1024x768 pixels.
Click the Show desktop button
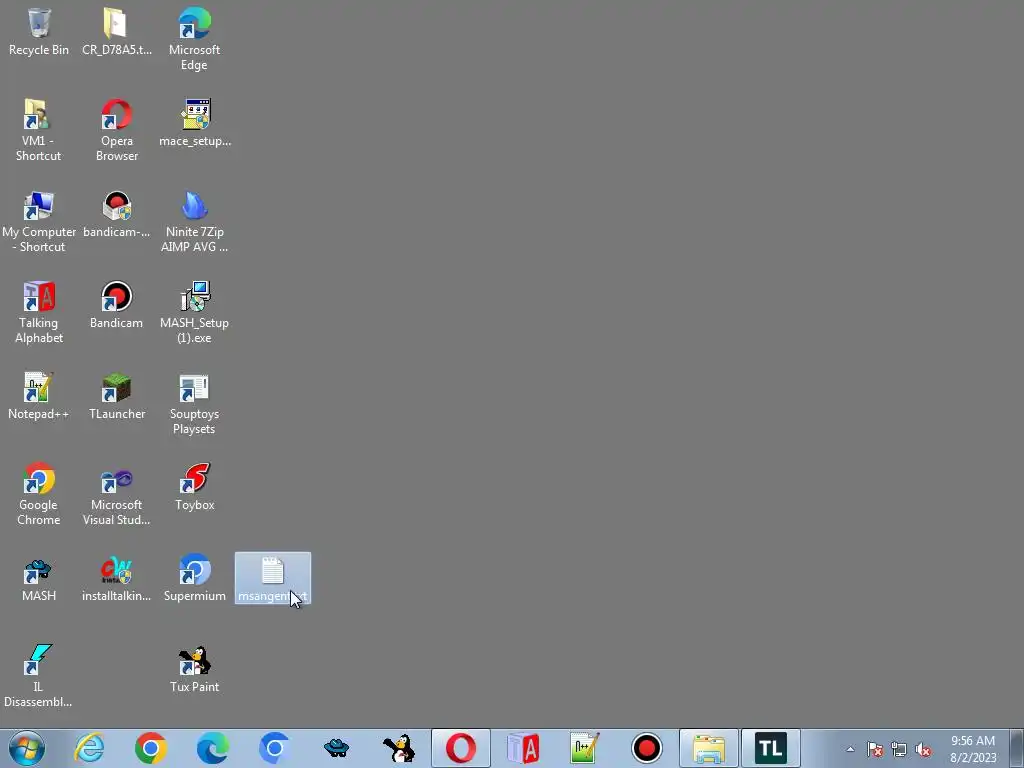point(1017,748)
